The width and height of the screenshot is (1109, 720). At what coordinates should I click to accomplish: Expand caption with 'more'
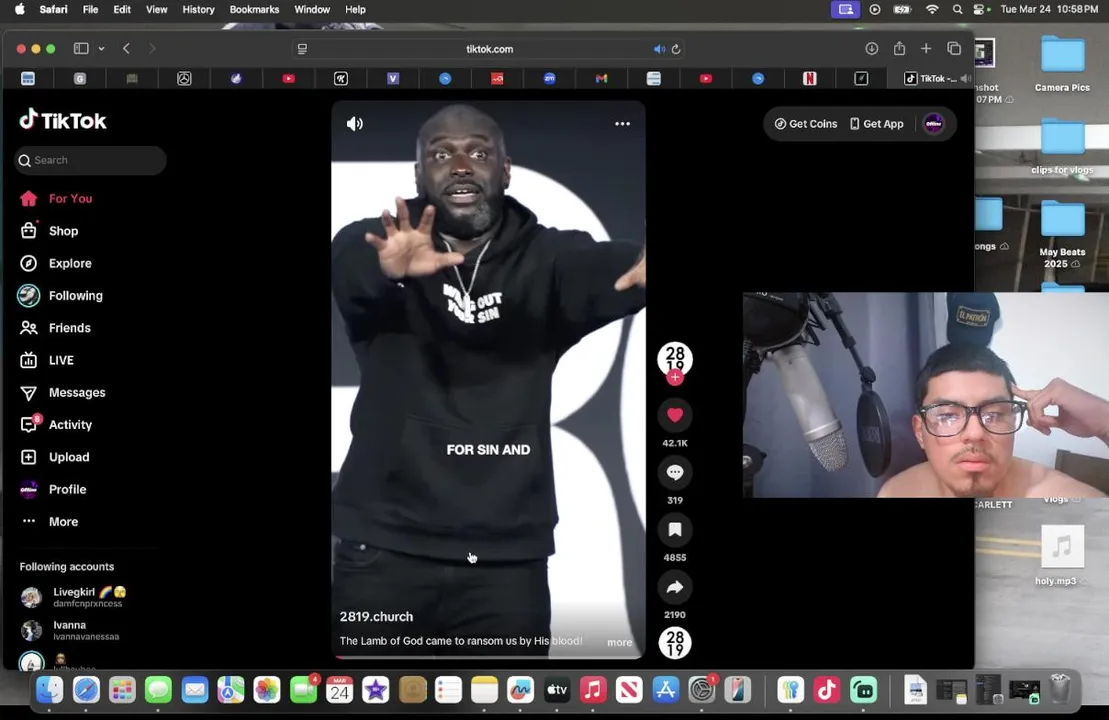click(620, 642)
